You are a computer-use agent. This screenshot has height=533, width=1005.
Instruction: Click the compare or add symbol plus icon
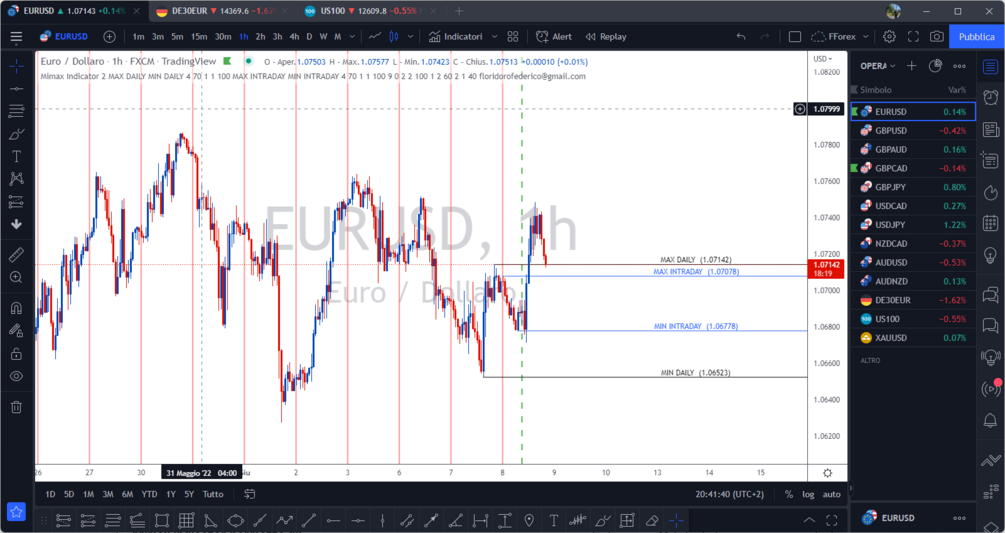point(110,37)
